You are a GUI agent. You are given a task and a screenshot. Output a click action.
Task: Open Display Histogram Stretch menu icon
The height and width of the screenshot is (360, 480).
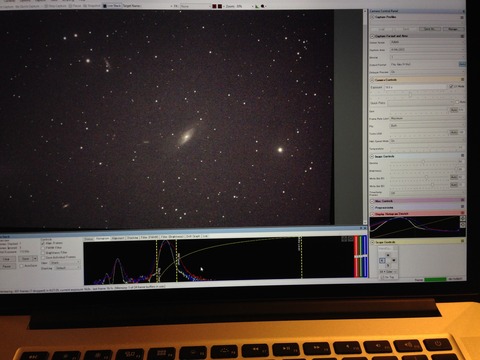(x=462, y=213)
